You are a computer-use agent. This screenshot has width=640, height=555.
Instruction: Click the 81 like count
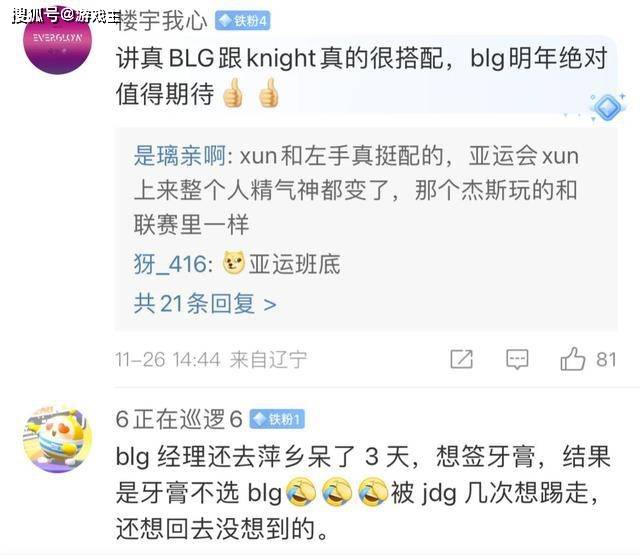click(606, 360)
